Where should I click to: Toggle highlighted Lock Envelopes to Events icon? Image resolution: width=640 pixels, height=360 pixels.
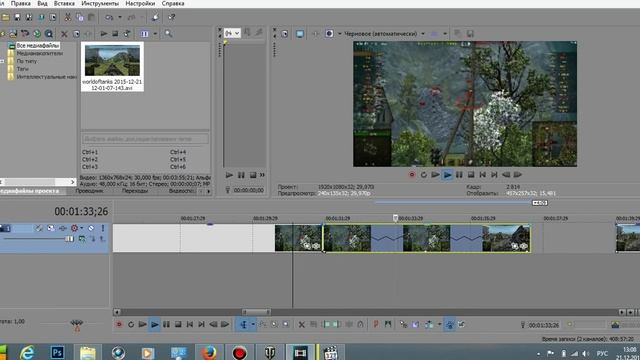click(x=449, y=324)
